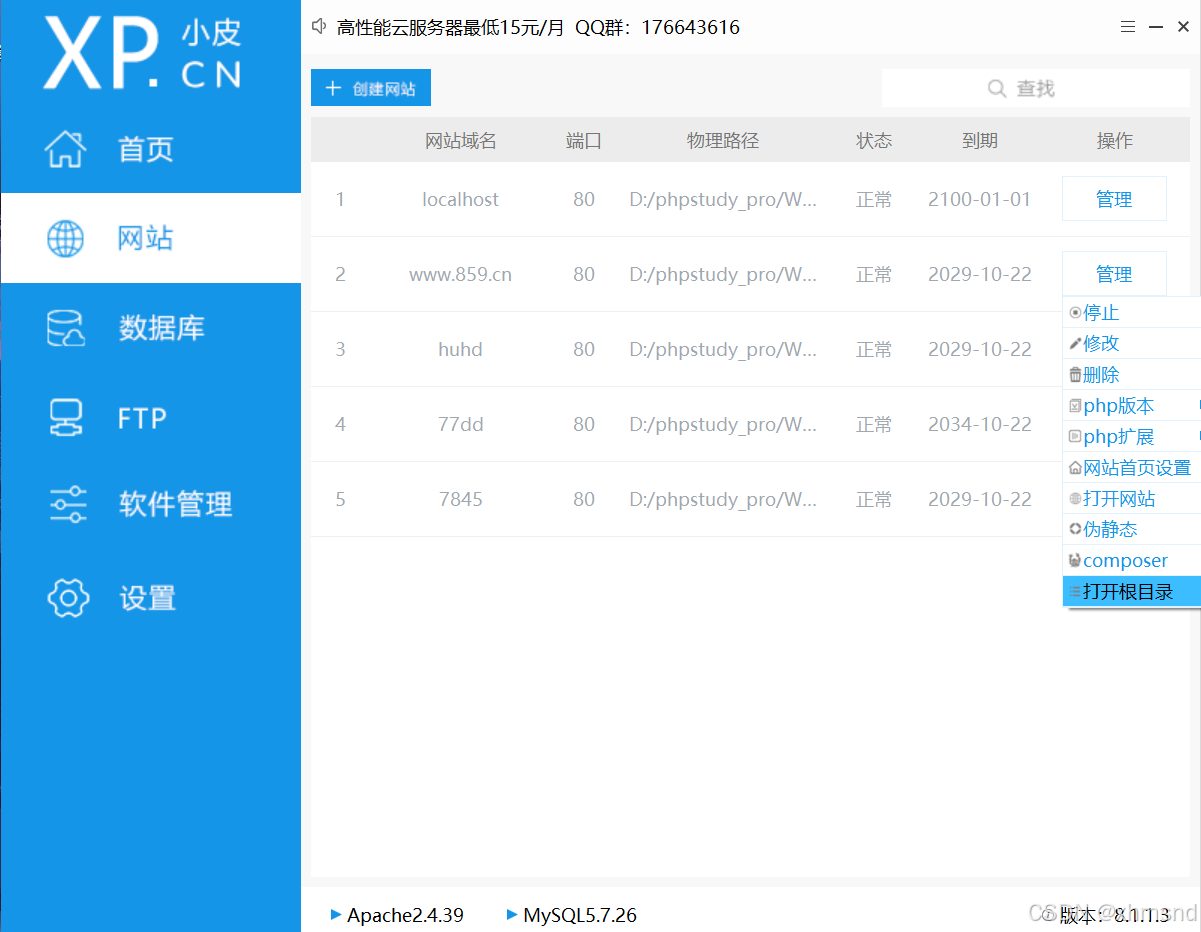Open the 设置 settings panel
The image size is (1201, 932).
coord(146,597)
